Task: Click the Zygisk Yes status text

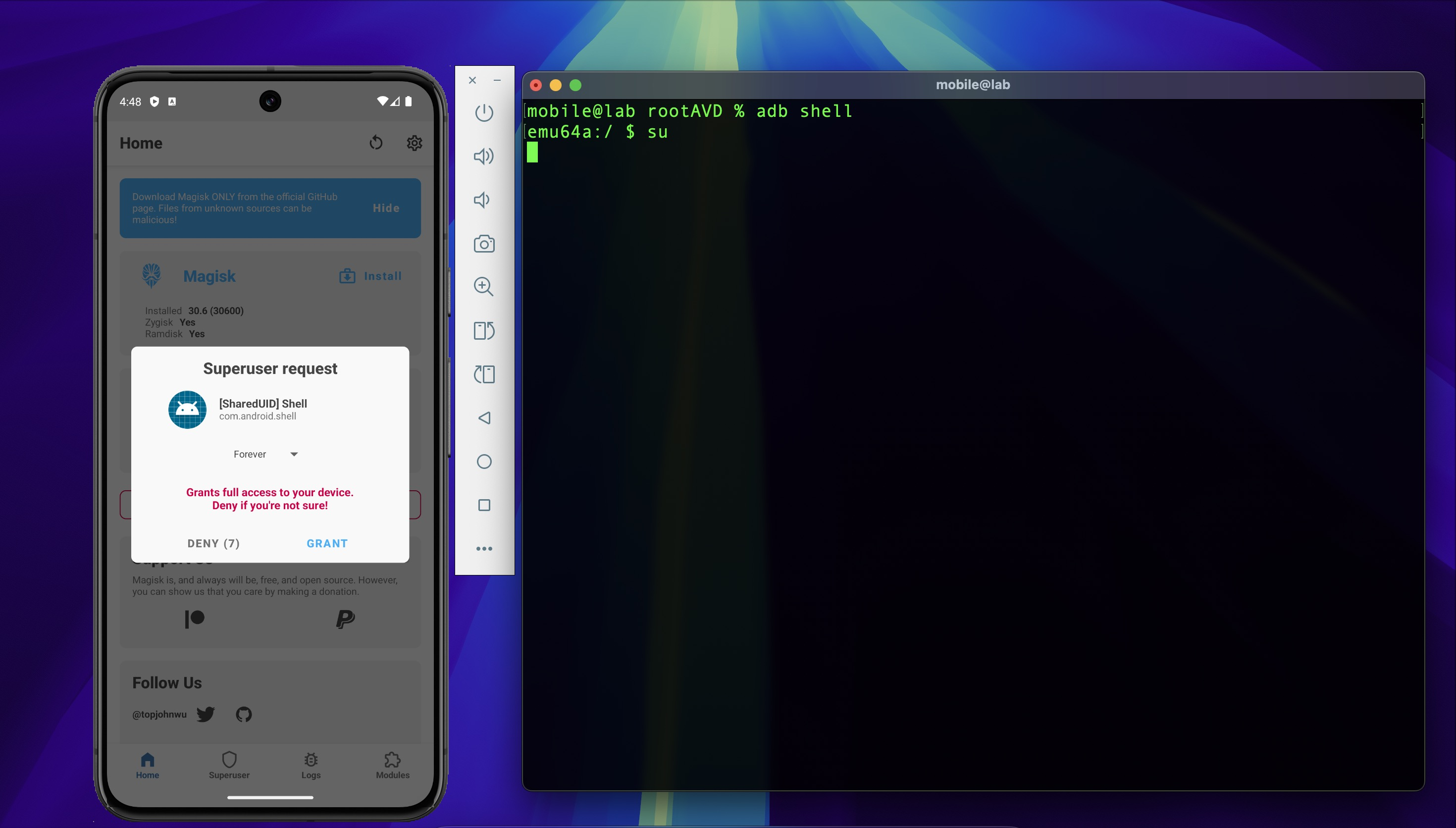Action: [x=170, y=322]
